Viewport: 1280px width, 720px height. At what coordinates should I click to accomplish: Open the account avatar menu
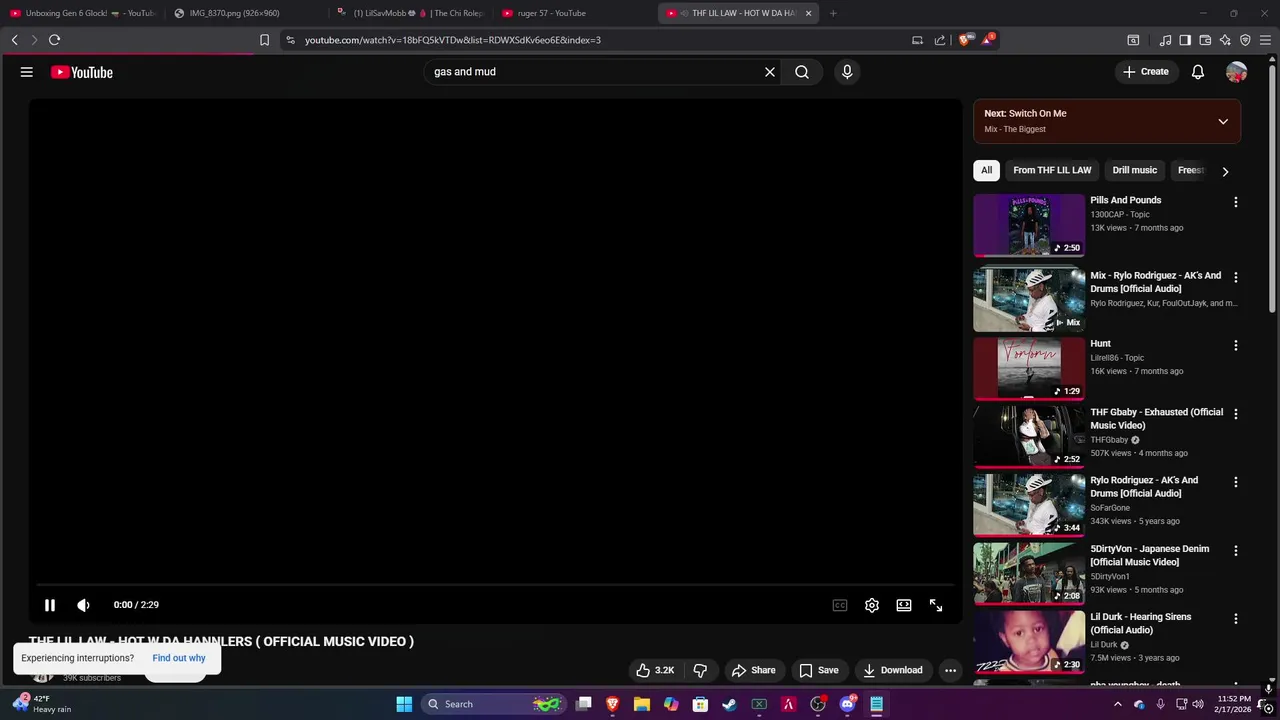pyautogui.click(x=1237, y=72)
